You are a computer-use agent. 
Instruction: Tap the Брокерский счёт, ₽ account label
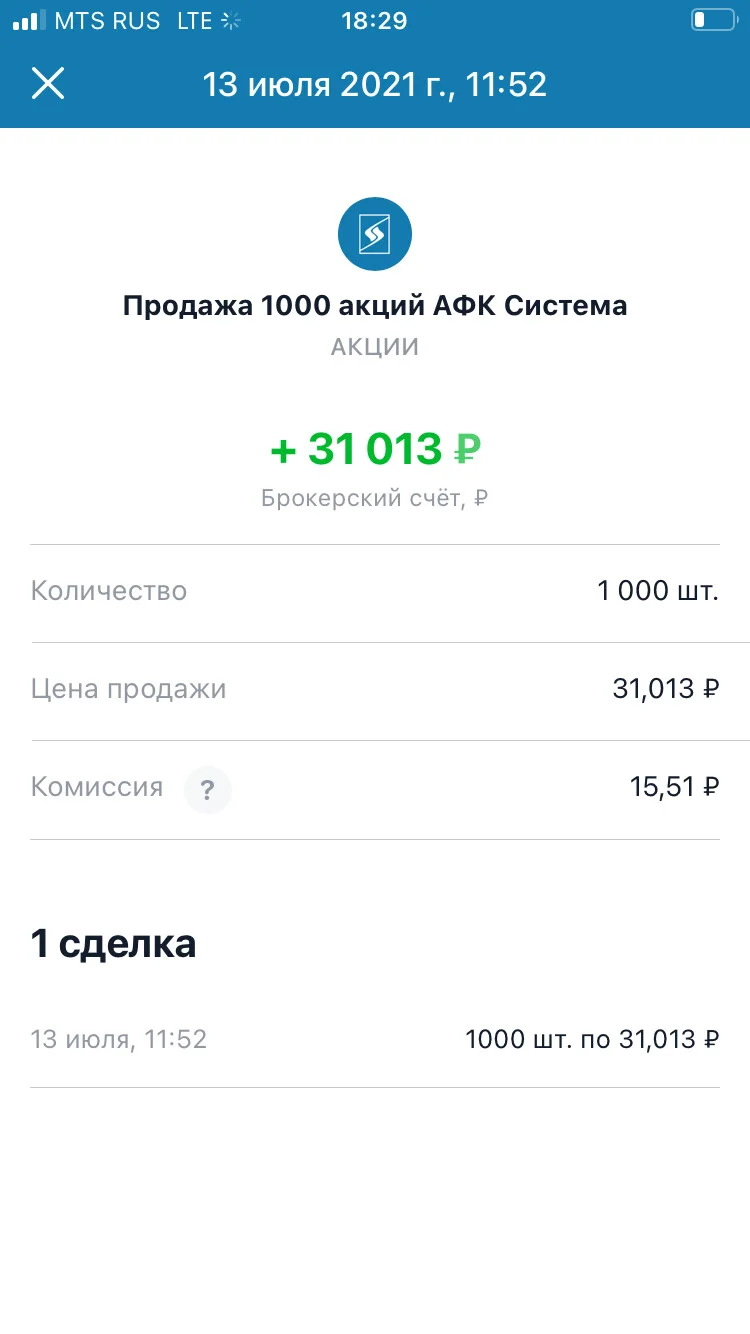coord(375,498)
